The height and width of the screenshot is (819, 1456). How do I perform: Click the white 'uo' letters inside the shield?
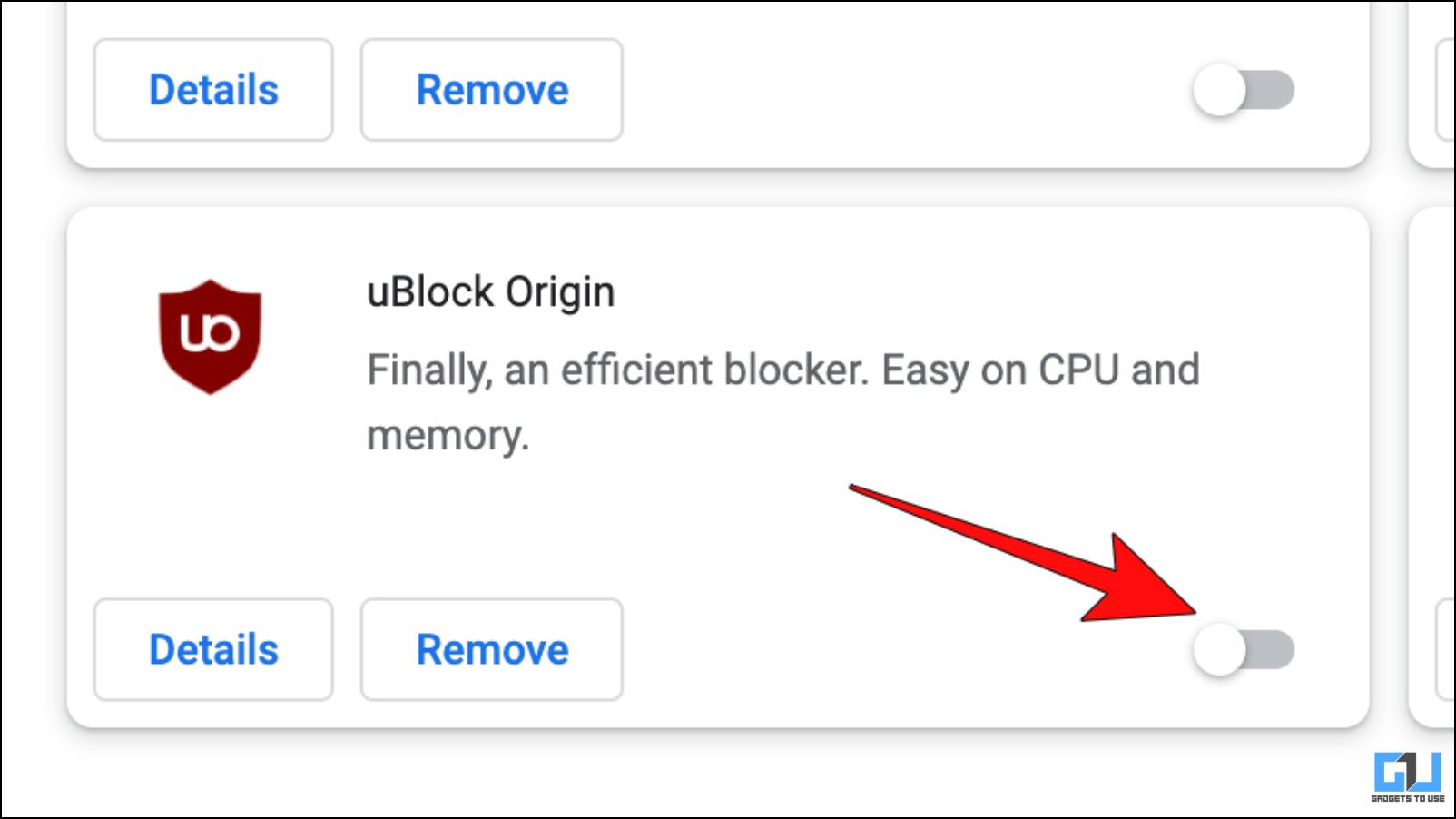tap(210, 332)
